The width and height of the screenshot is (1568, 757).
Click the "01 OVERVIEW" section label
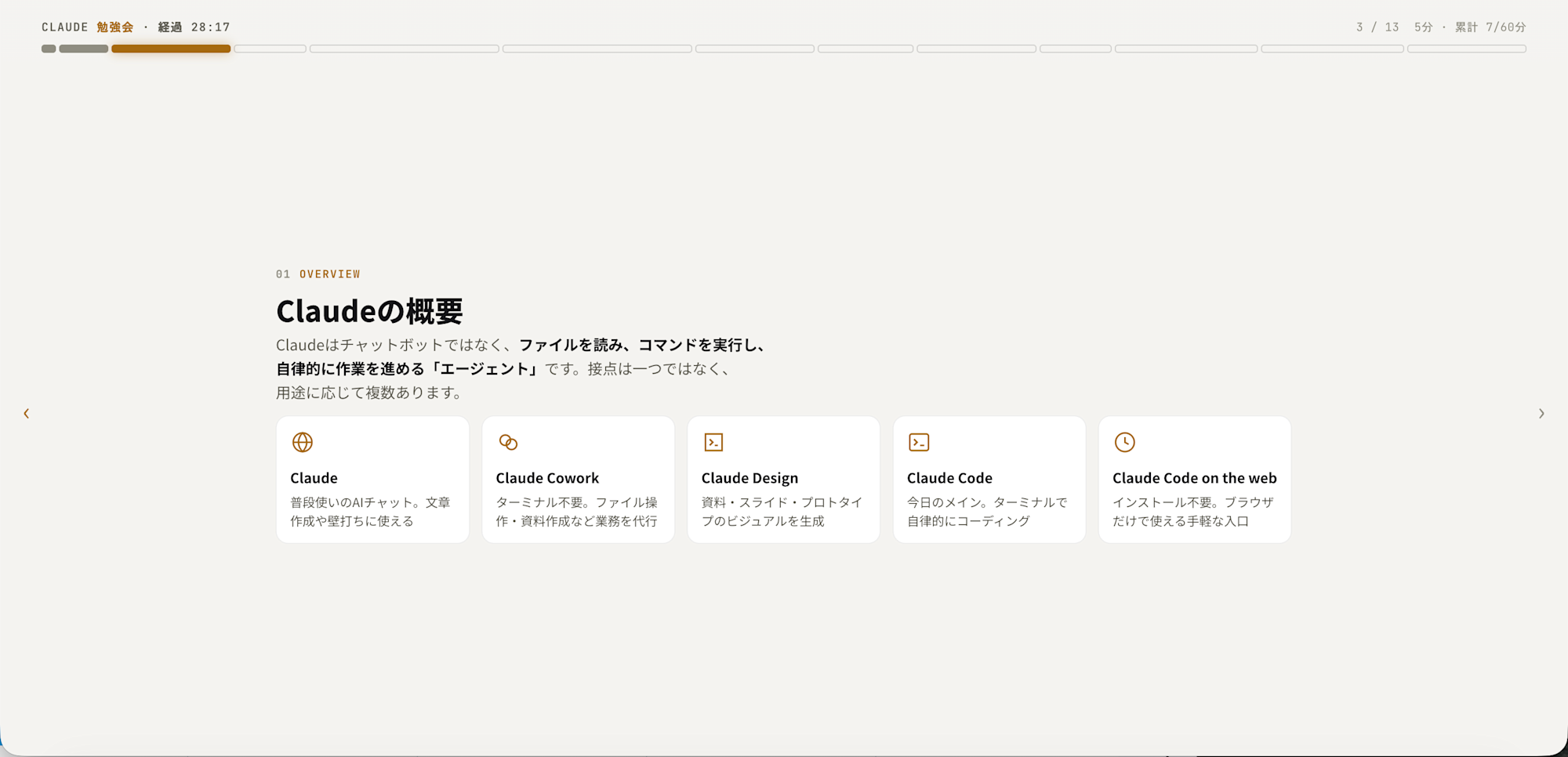pos(318,274)
